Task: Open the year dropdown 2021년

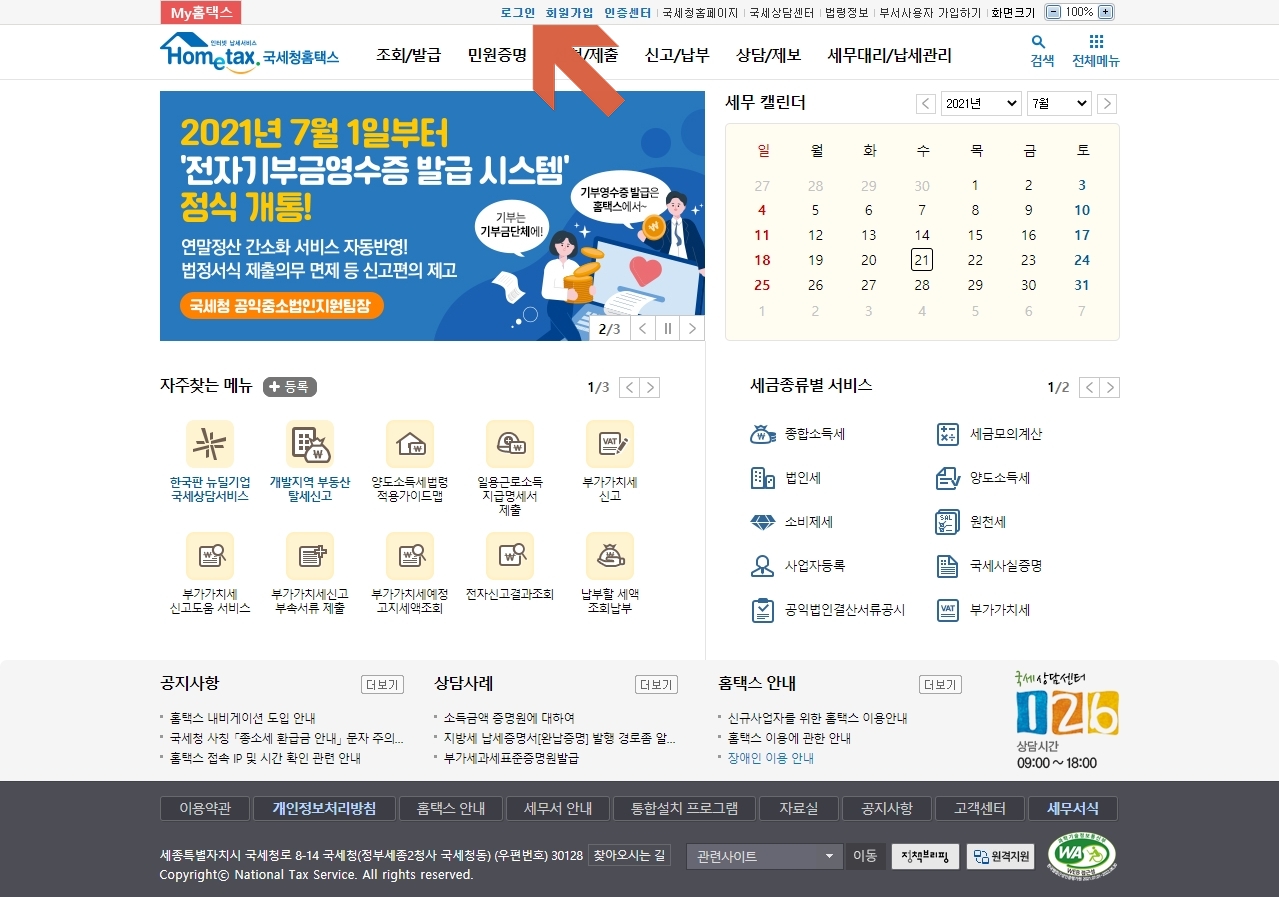Action: (x=981, y=103)
